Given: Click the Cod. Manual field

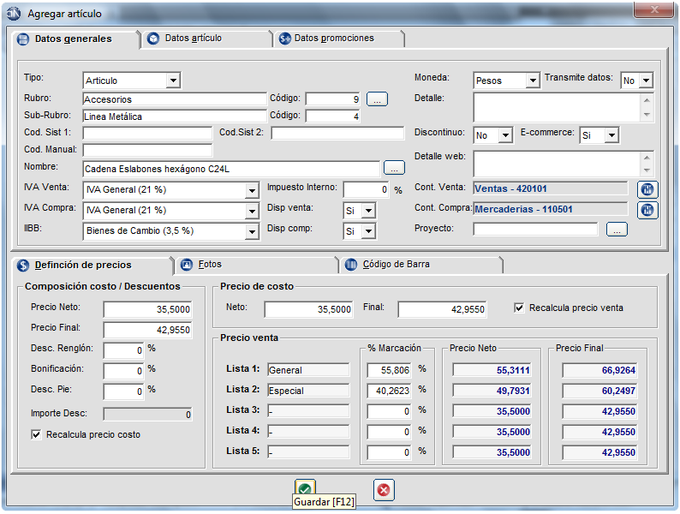Looking at the screenshot, I should click(x=147, y=150).
